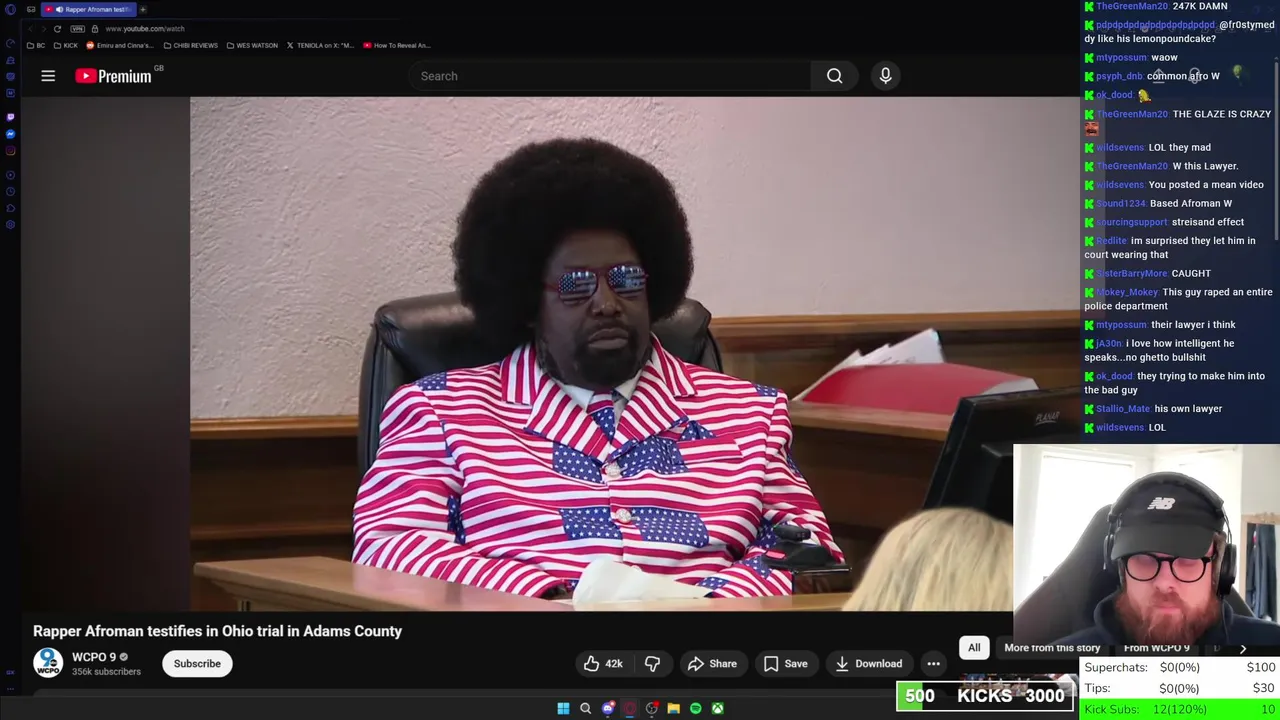Open Spotify from taskbar
This screenshot has height=720, width=1280.
point(695,708)
